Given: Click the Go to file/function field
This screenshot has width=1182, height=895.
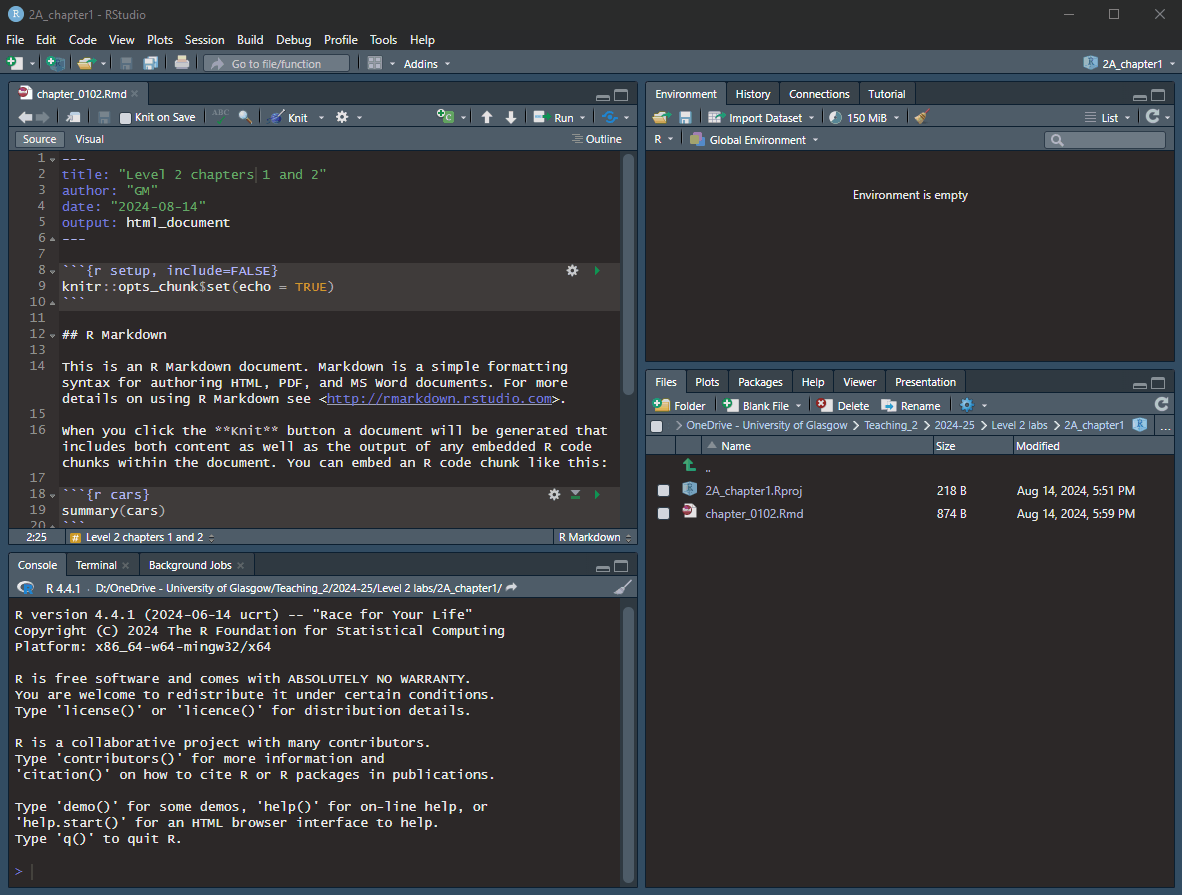Looking at the screenshot, I should 277,64.
